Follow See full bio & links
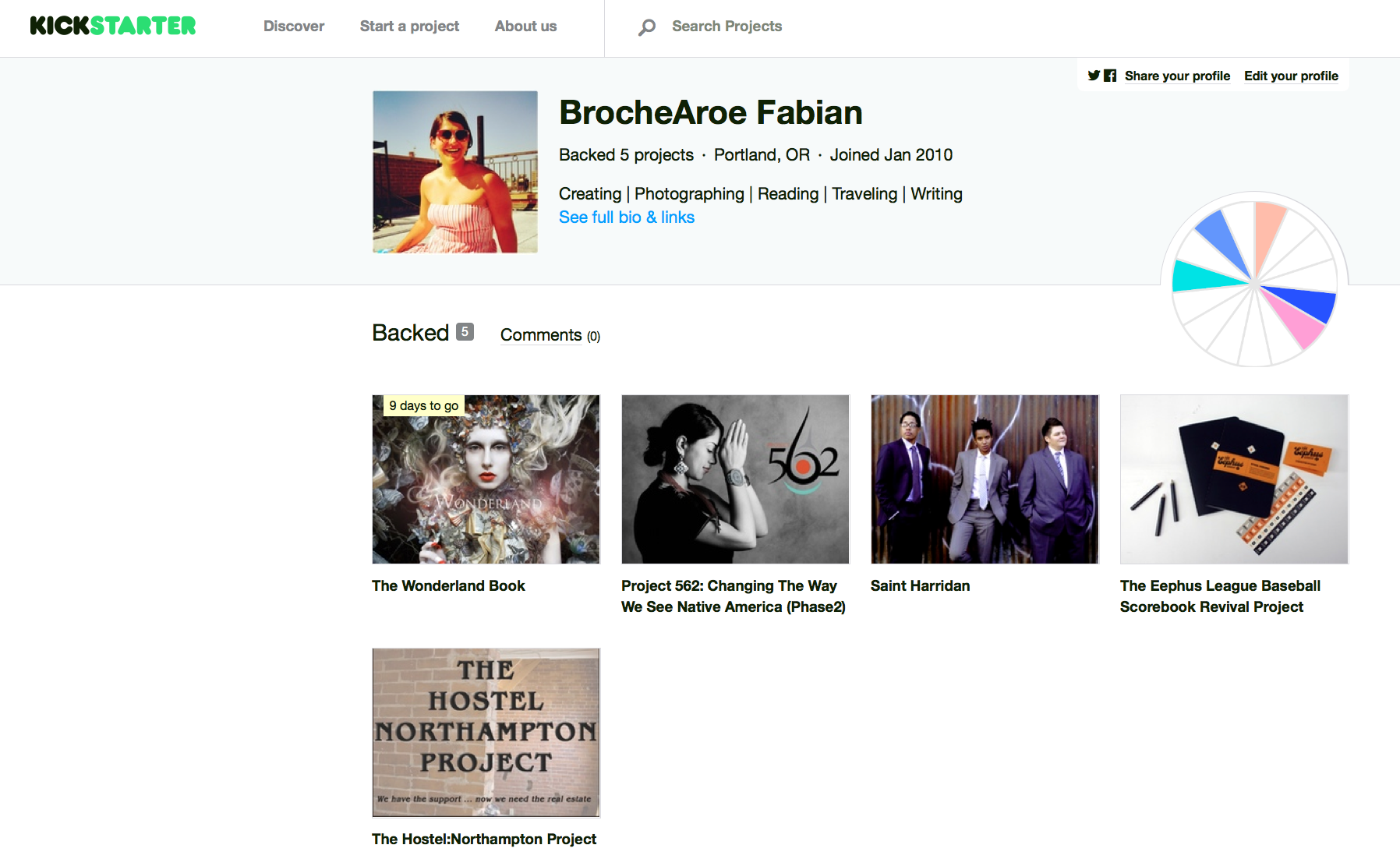 coord(627,217)
